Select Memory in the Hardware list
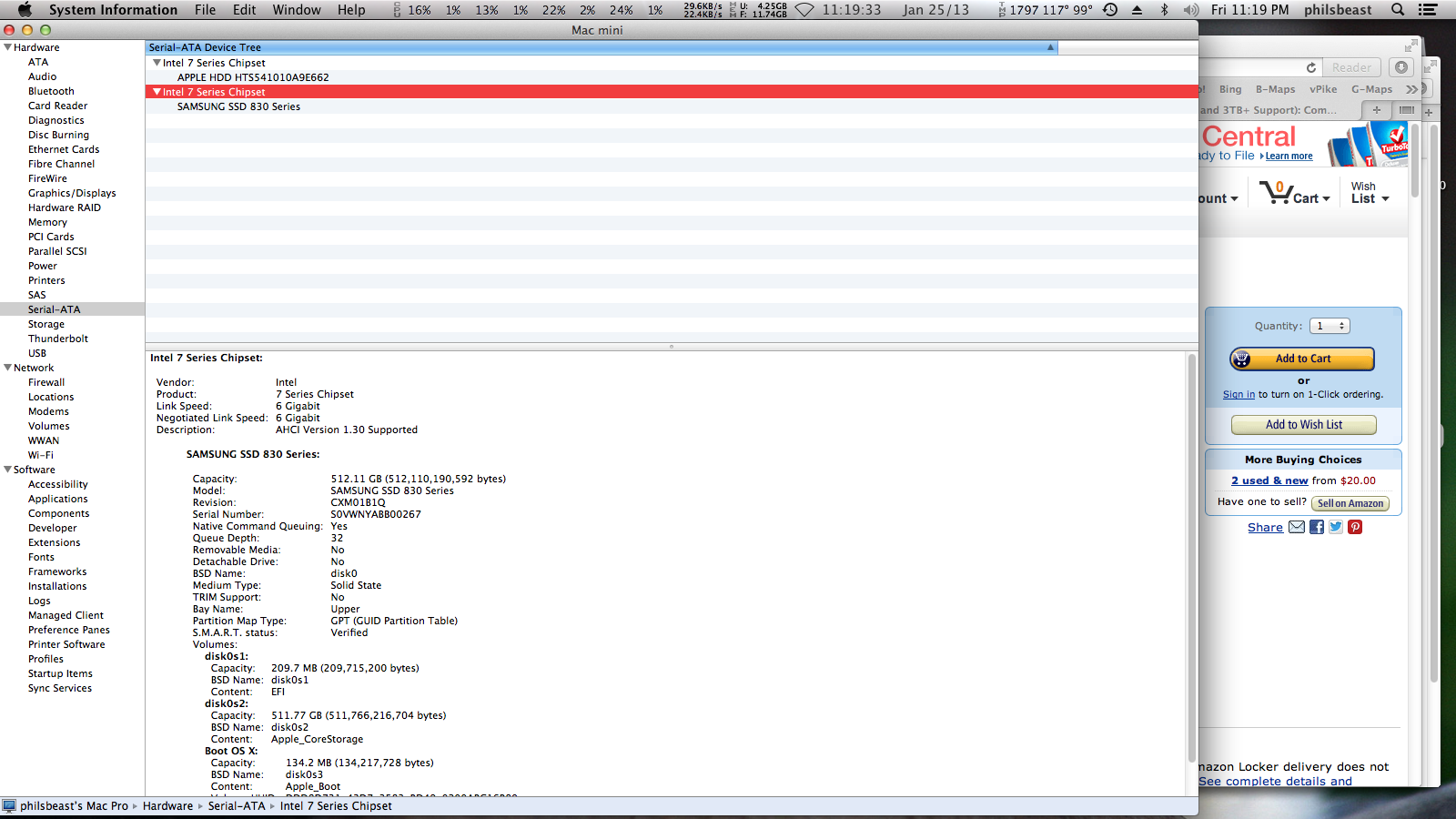This screenshot has height=819, width=1456. pos(47,222)
